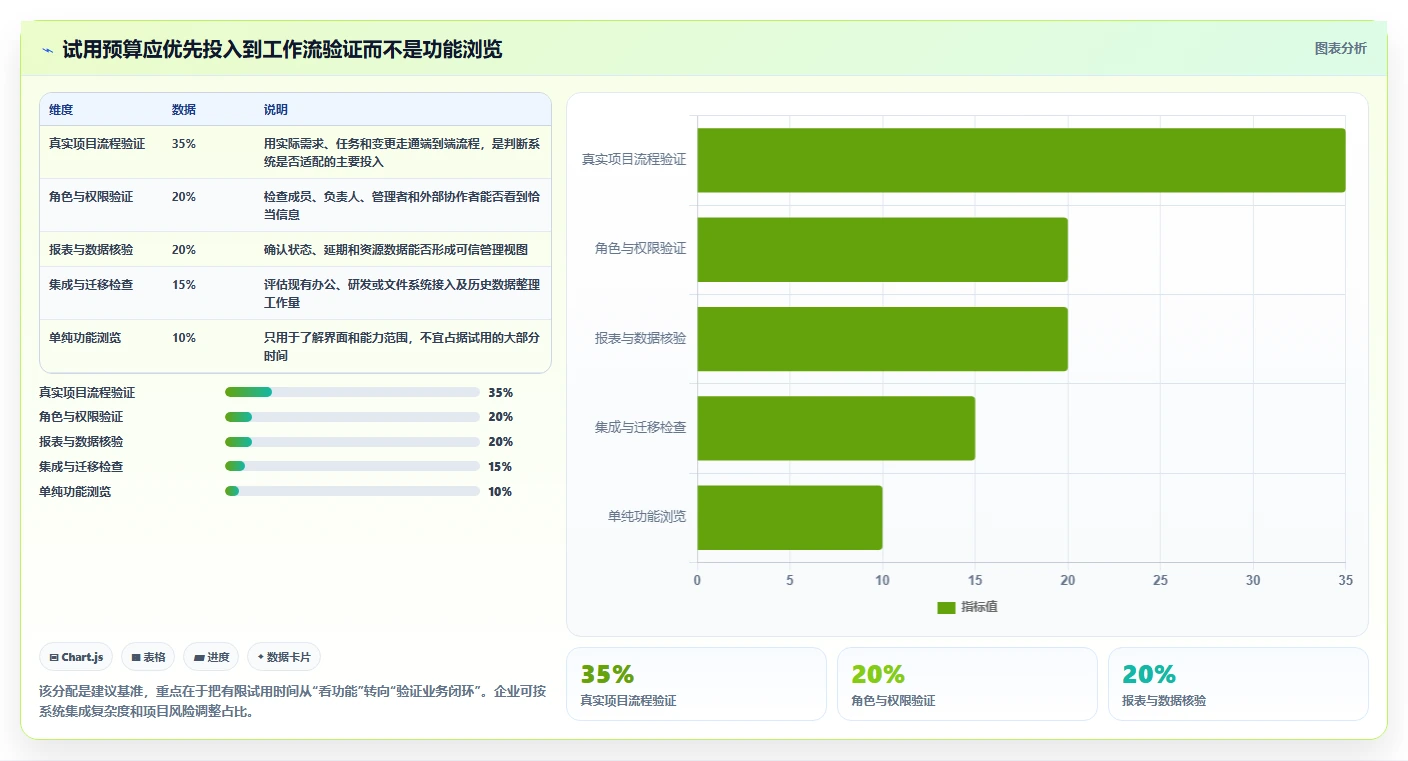Image resolution: width=1408 pixels, height=761 pixels.
Task: Click the 单纯功能浏览 chart bar
Action: pos(790,518)
